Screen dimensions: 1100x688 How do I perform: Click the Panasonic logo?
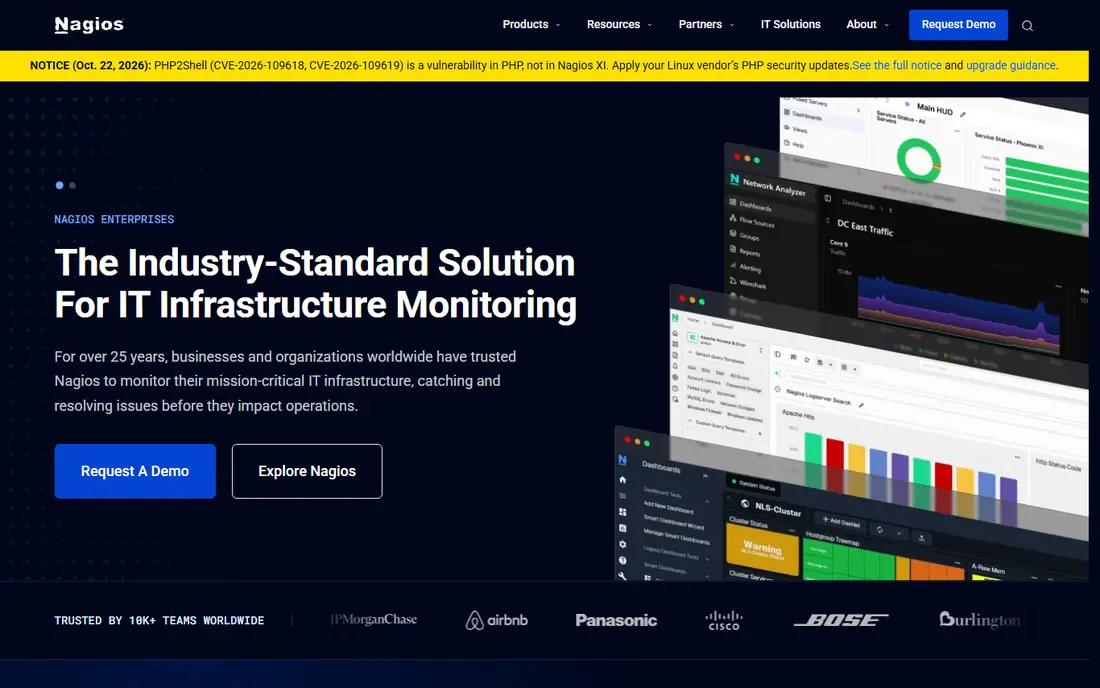[616, 620]
